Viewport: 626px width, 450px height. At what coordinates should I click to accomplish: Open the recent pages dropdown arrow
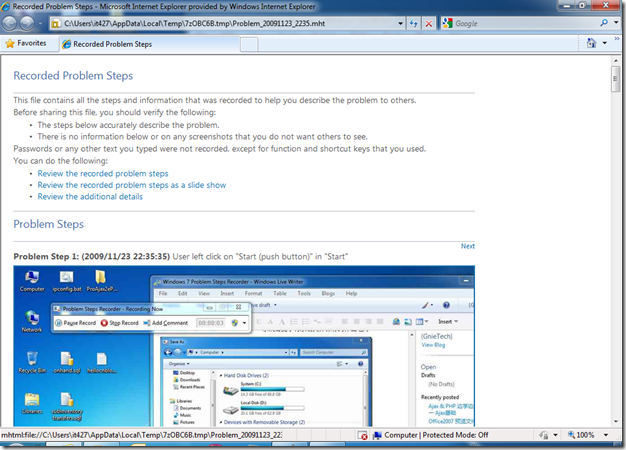click(40, 24)
